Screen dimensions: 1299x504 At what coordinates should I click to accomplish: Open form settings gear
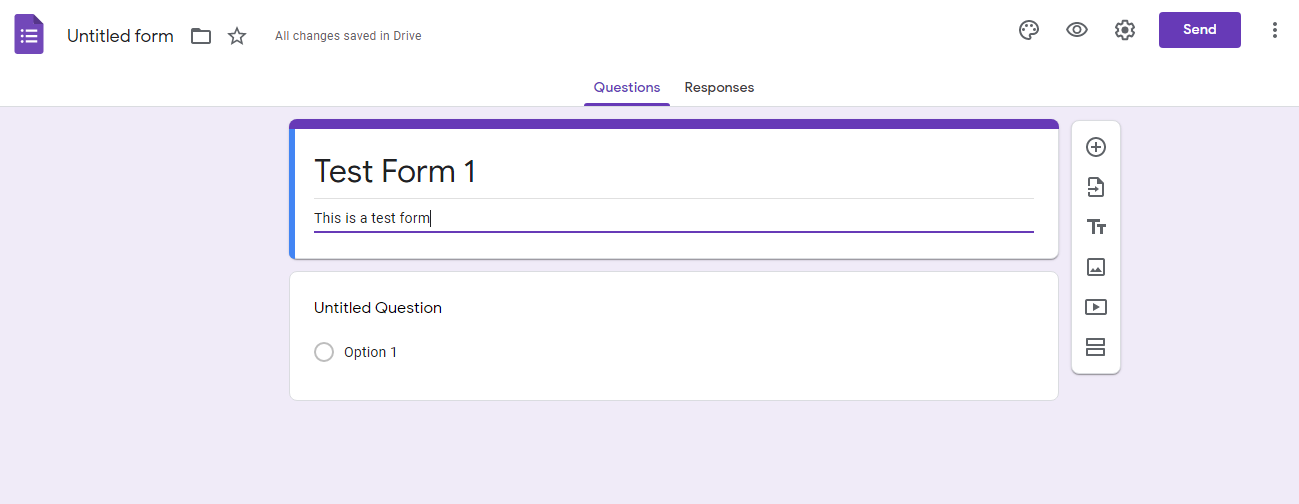click(x=1125, y=30)
